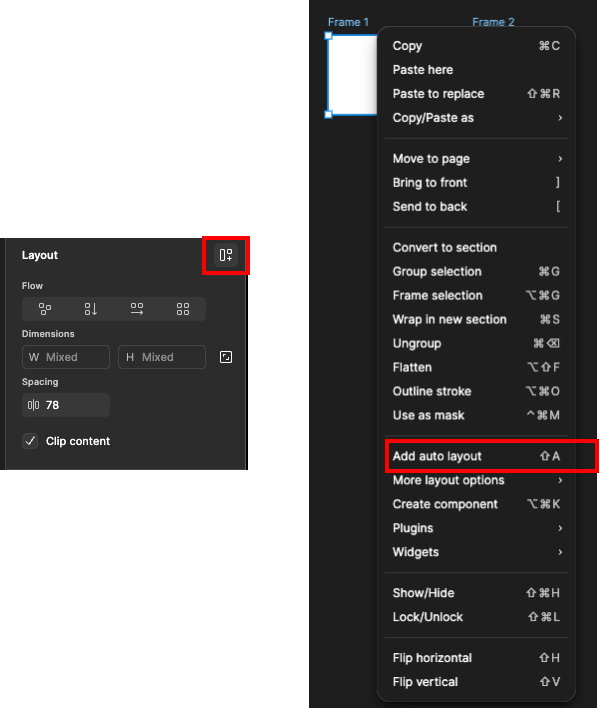Screen dimensions: 600x708
Task: Expand the Plugins submenu
Action: [477, 528]
